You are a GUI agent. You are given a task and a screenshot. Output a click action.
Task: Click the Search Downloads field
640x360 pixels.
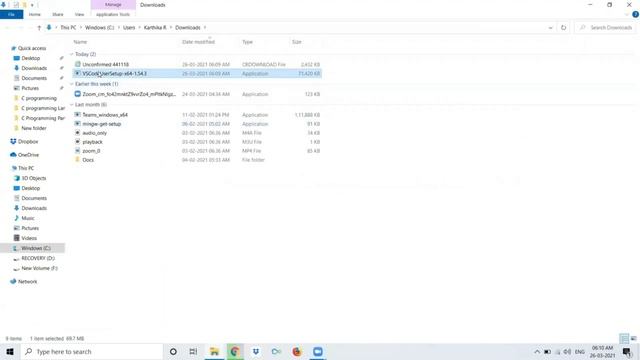606,27
